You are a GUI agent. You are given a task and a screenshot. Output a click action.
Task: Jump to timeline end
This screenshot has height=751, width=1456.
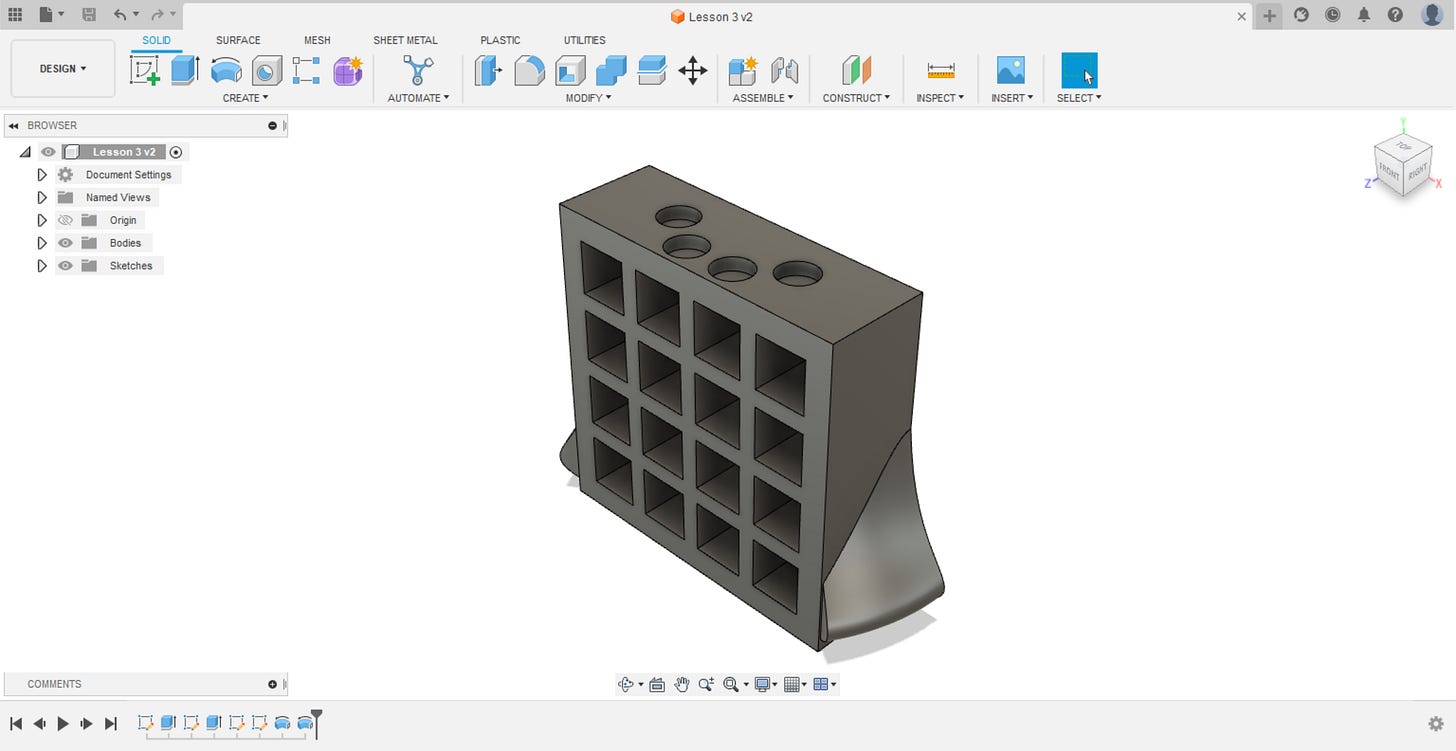coord(111,723)
